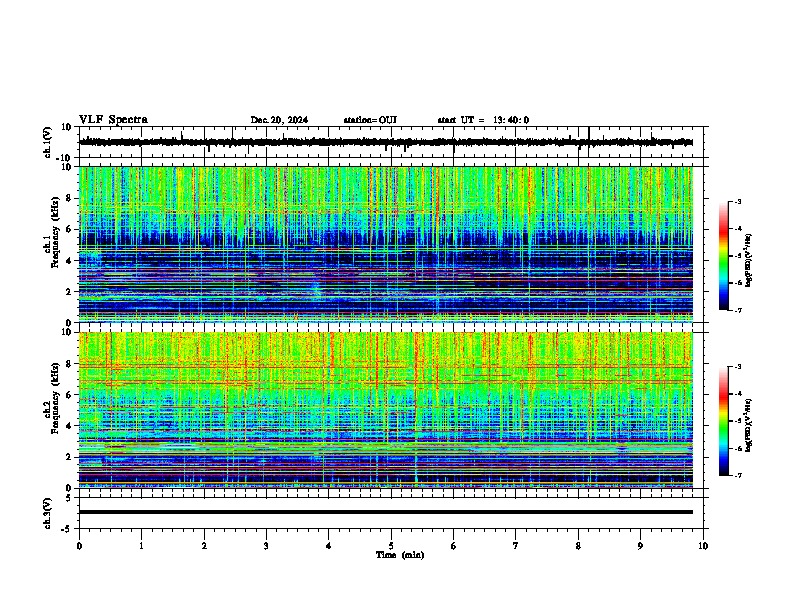This screenshot has height=612, width=792.
Task: Click time axis tick label "5" minutes
Action: click(391, 546)
